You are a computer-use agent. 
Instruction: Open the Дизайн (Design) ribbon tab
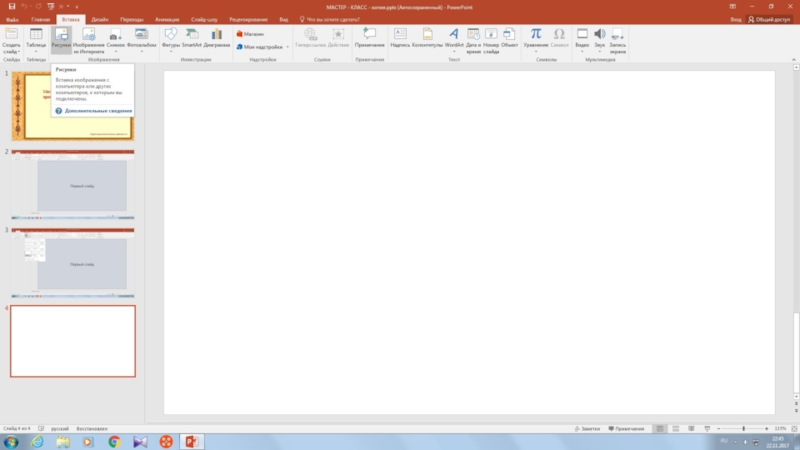[100, 19]
